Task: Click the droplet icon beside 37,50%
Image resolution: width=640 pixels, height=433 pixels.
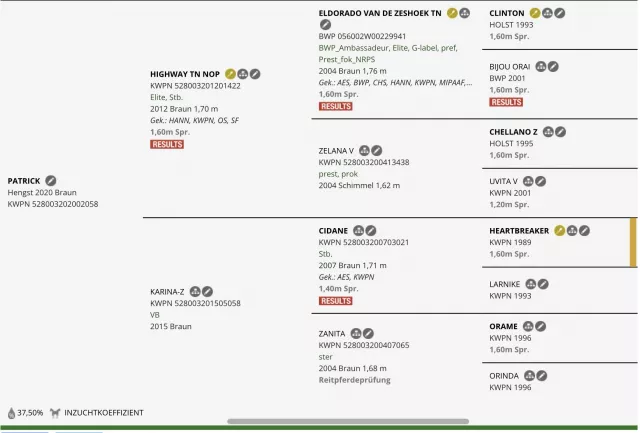Action: 11,412
